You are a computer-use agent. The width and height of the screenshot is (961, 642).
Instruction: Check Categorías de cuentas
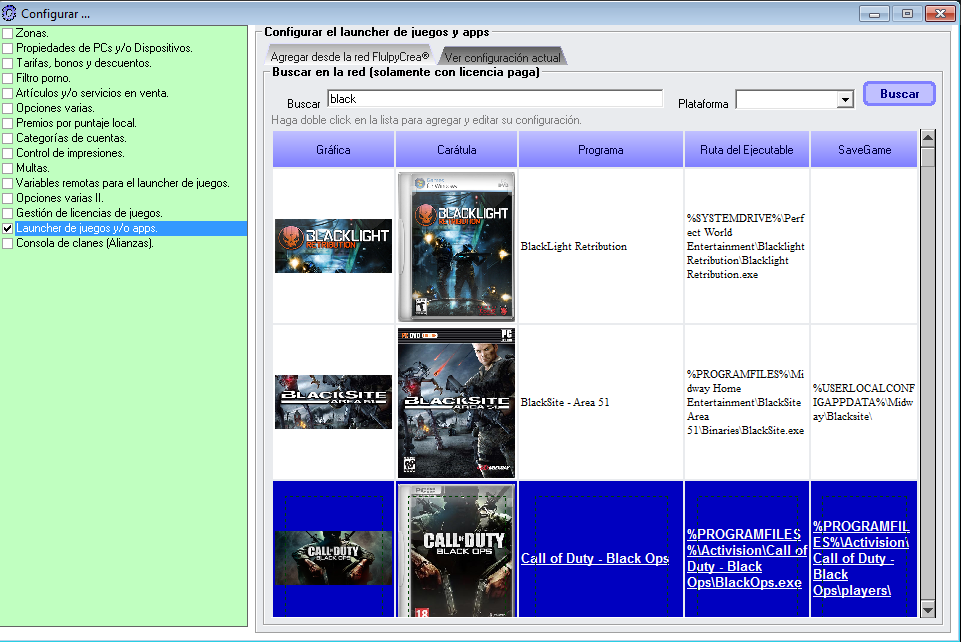[7, 138]
